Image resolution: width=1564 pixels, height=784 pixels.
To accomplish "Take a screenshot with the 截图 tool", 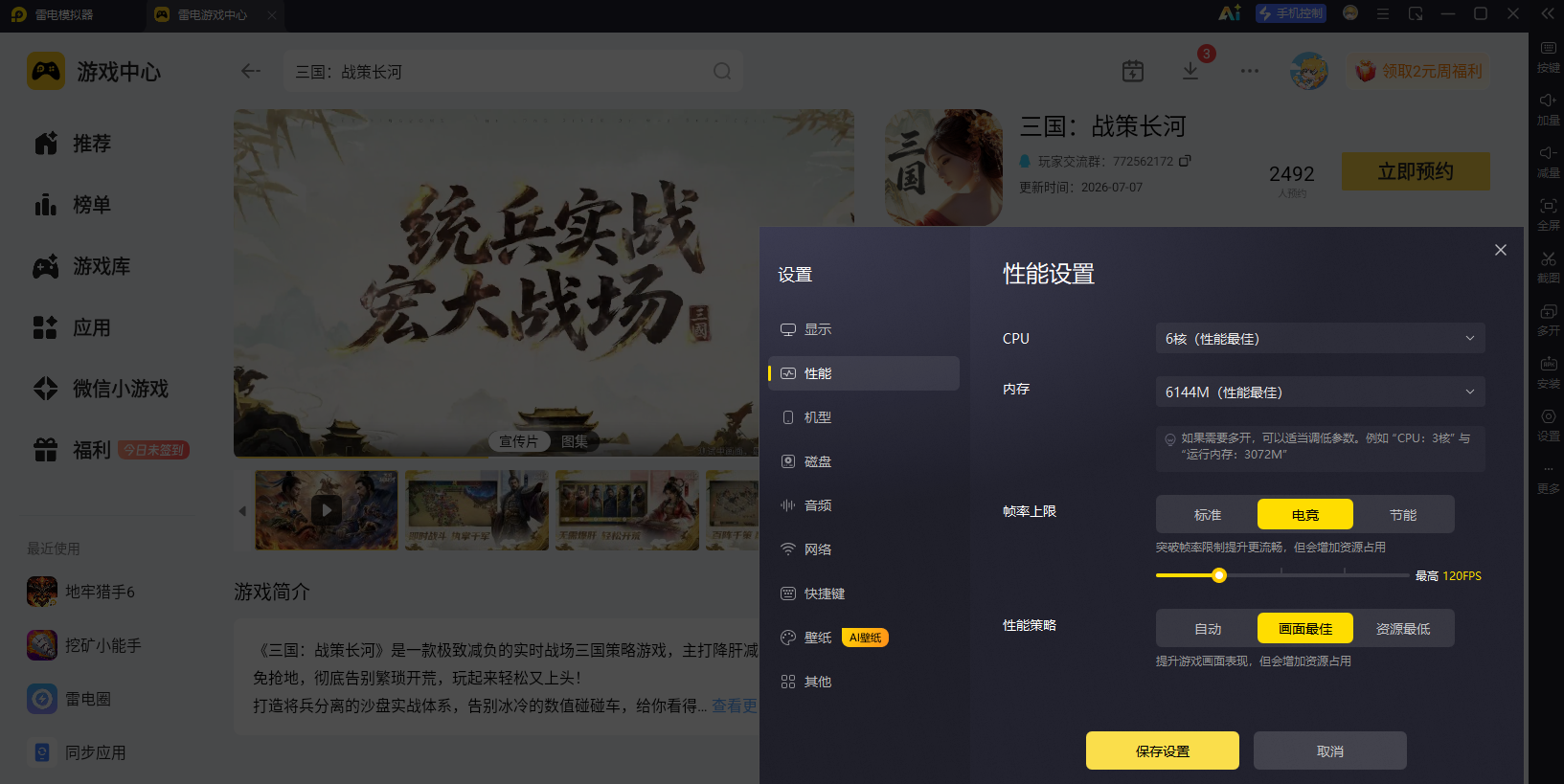I will (x=1548, y=267).
